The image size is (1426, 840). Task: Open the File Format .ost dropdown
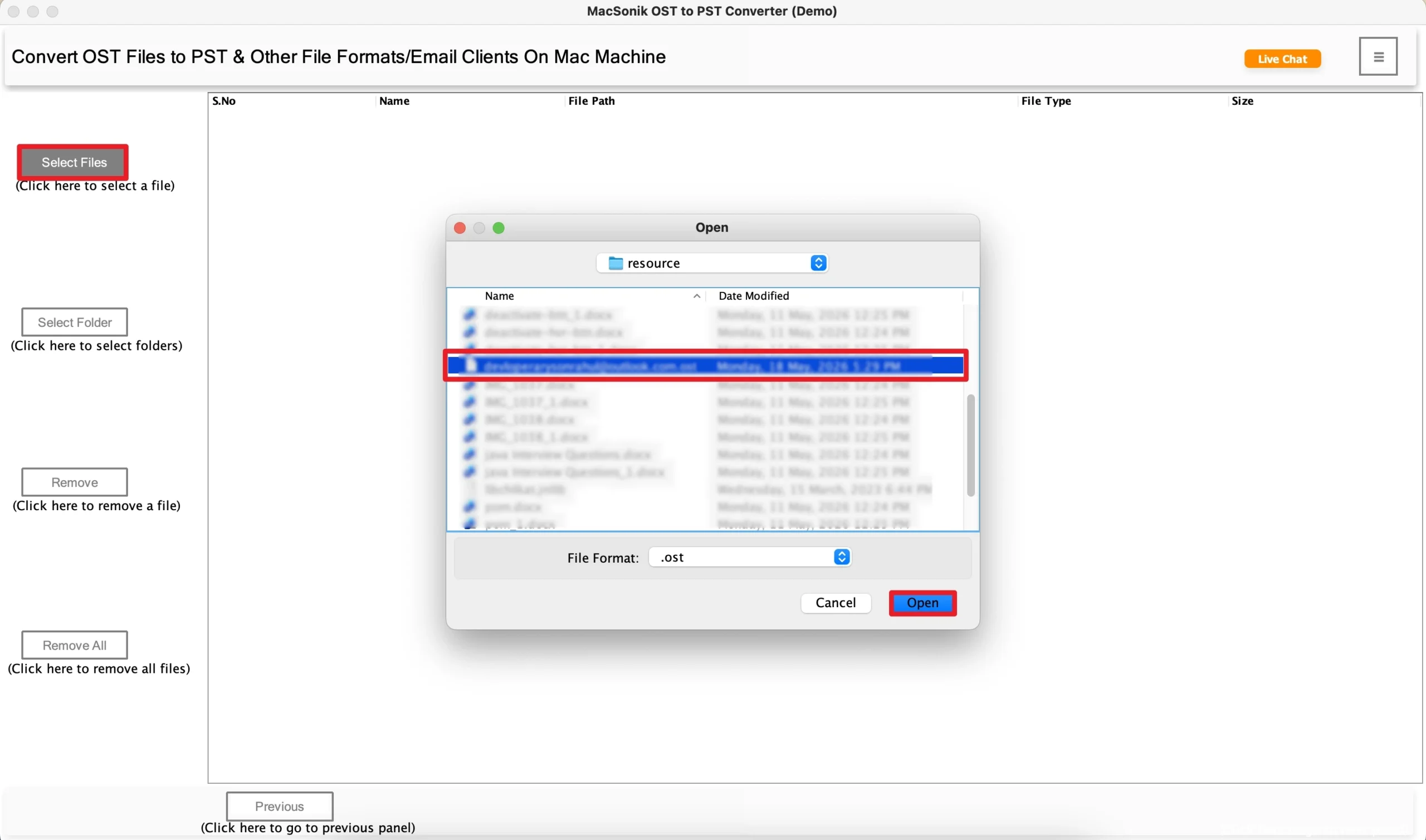coord(842,557)
